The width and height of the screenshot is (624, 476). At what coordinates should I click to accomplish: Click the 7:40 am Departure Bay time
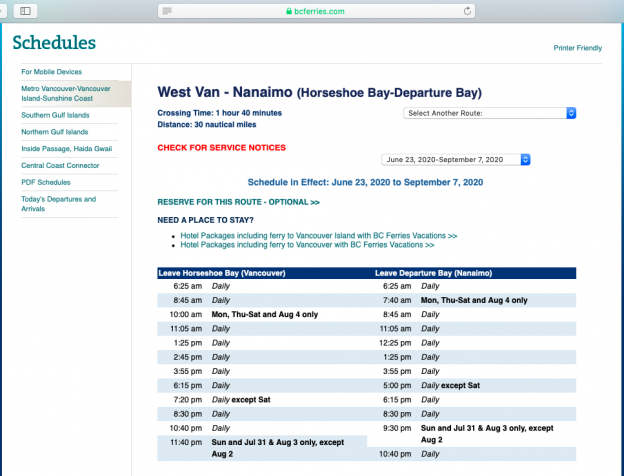tap(397, 300)
